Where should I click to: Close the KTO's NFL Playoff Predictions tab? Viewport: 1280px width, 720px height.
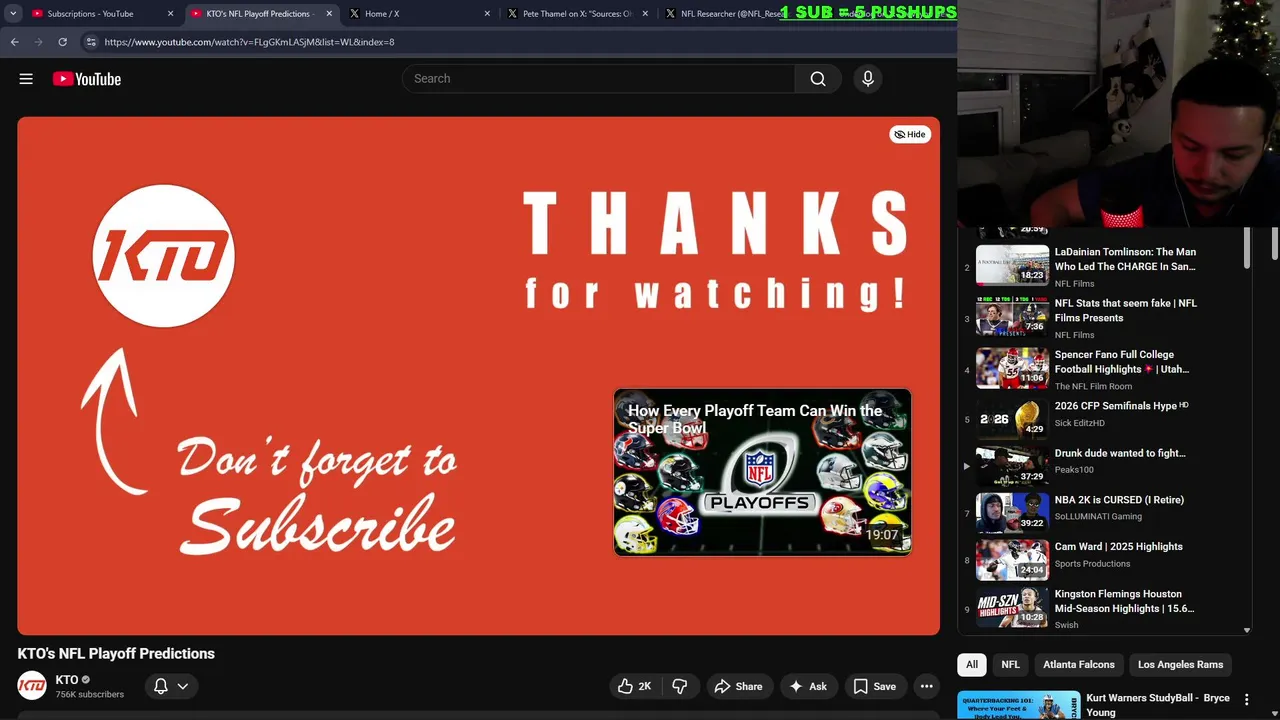coord(329,14)
